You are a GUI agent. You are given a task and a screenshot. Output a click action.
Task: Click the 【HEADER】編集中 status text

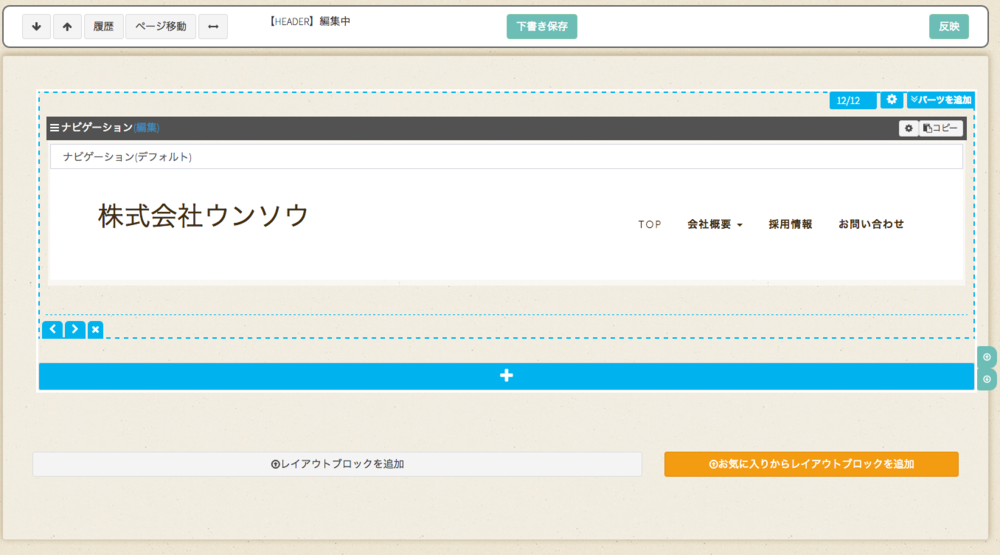click(x=309, y=22)
